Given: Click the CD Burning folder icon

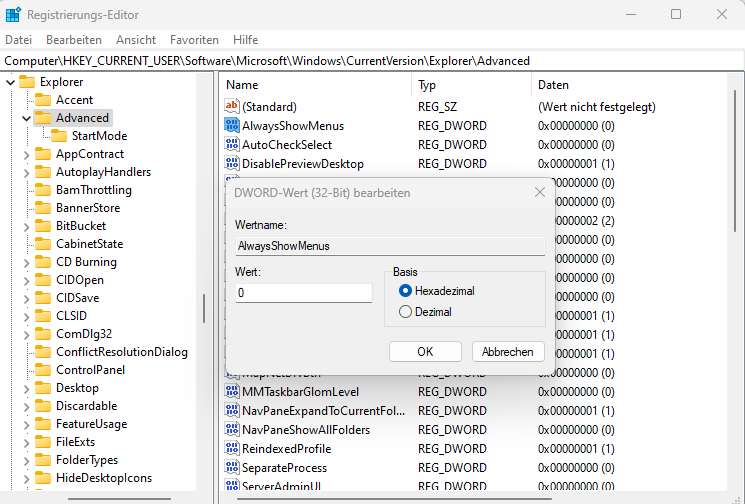Looking at the screenshot, I should tap(43, 262).
